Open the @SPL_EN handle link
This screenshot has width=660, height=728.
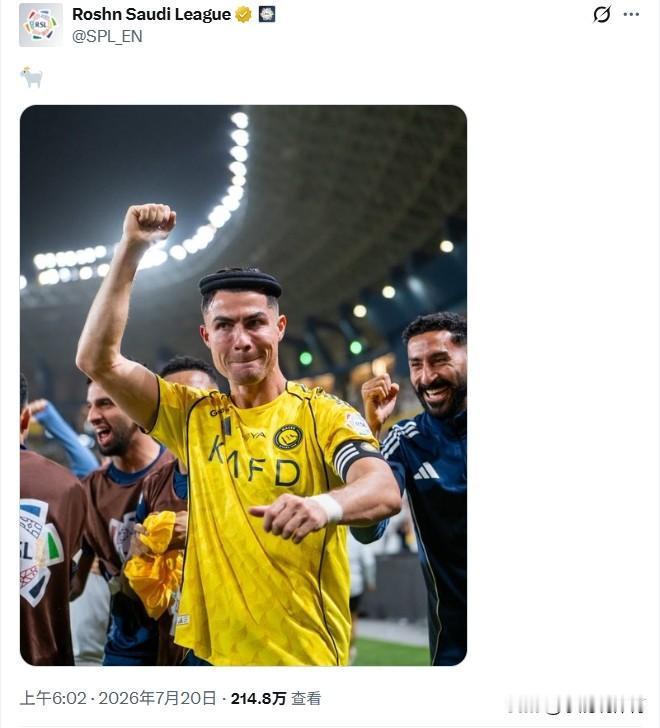coord(107,36)
